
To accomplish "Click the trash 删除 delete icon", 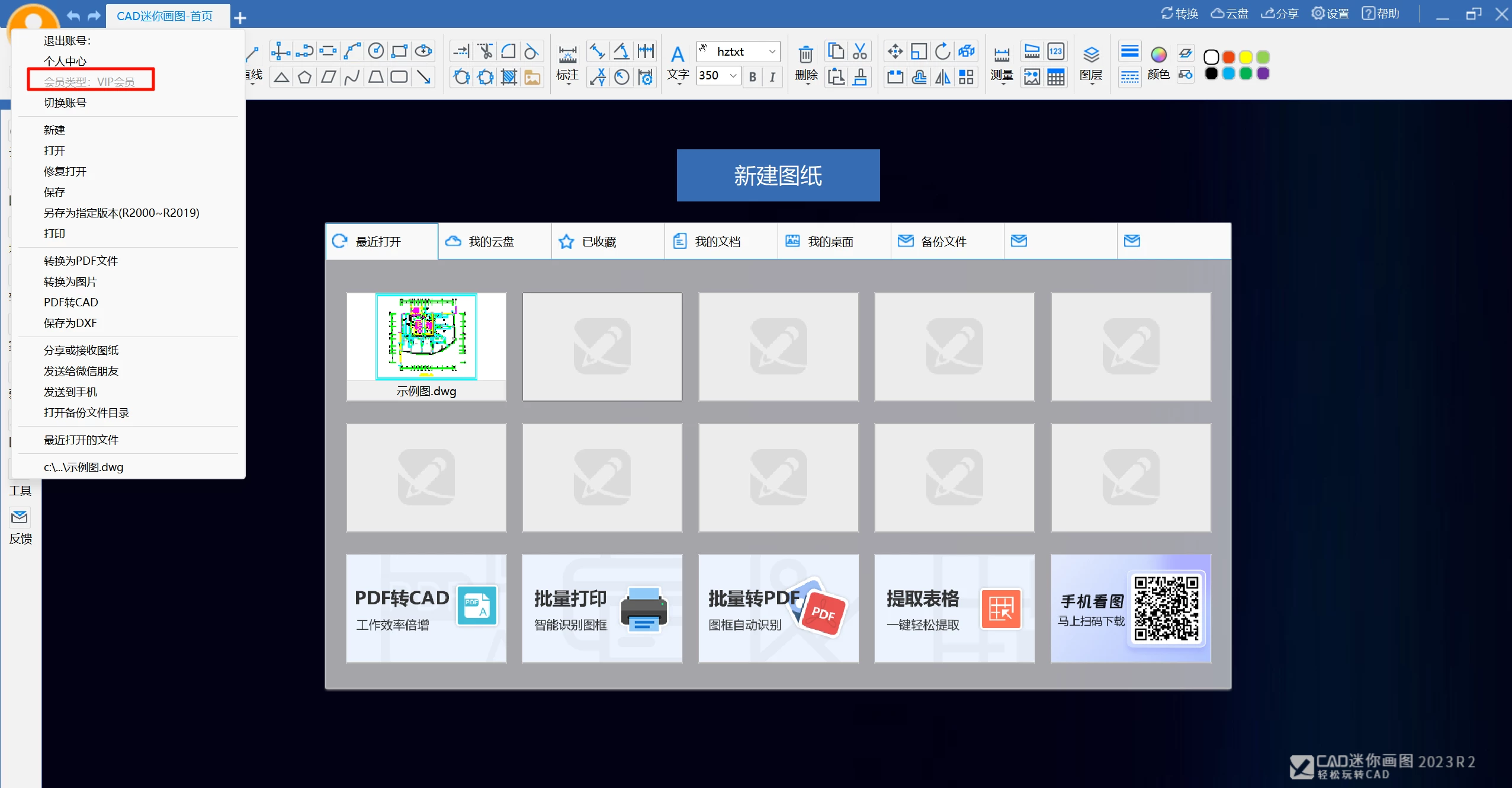I will click(805, 55).
